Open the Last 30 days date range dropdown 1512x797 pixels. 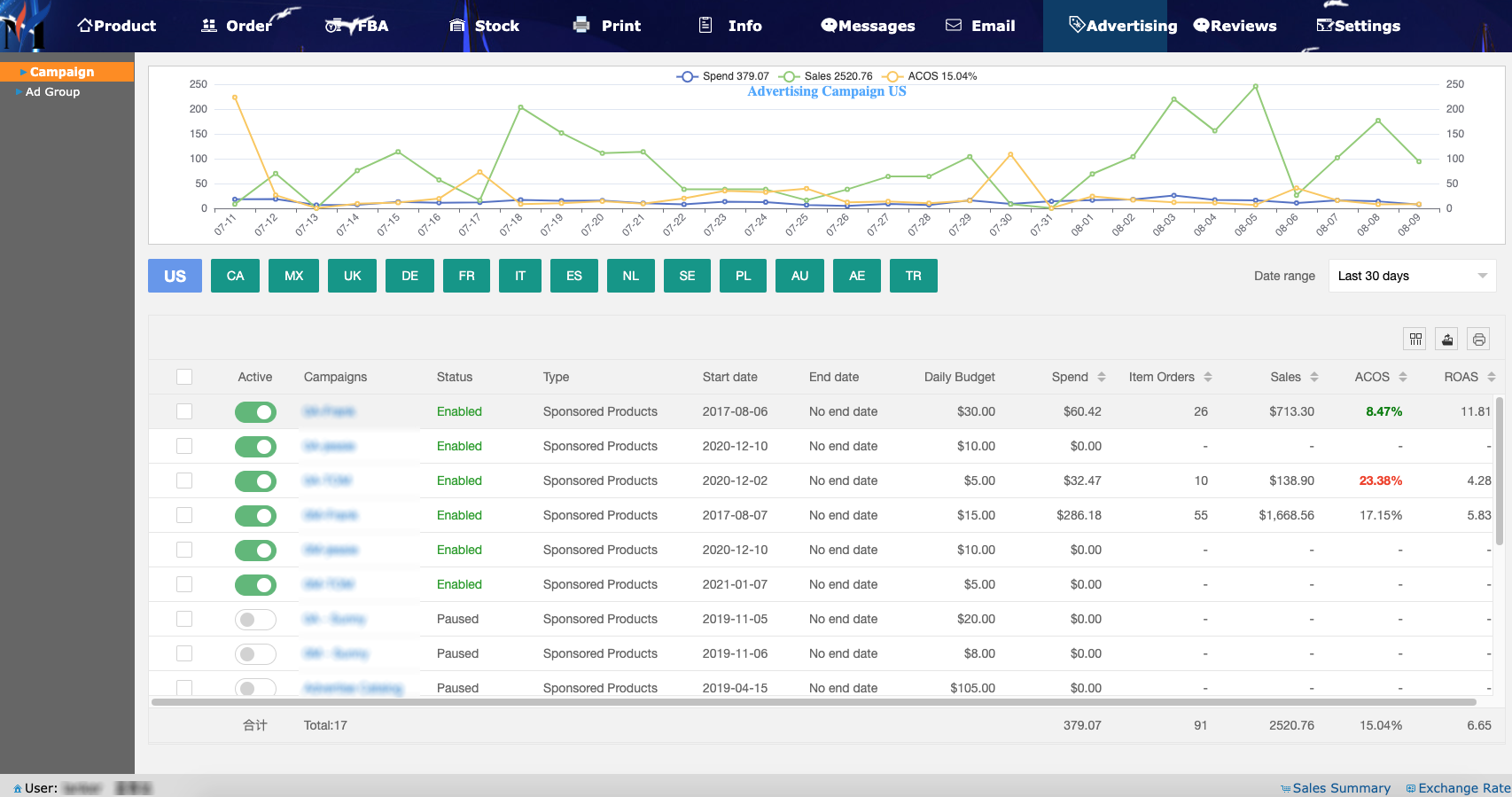click(1412, 276)
